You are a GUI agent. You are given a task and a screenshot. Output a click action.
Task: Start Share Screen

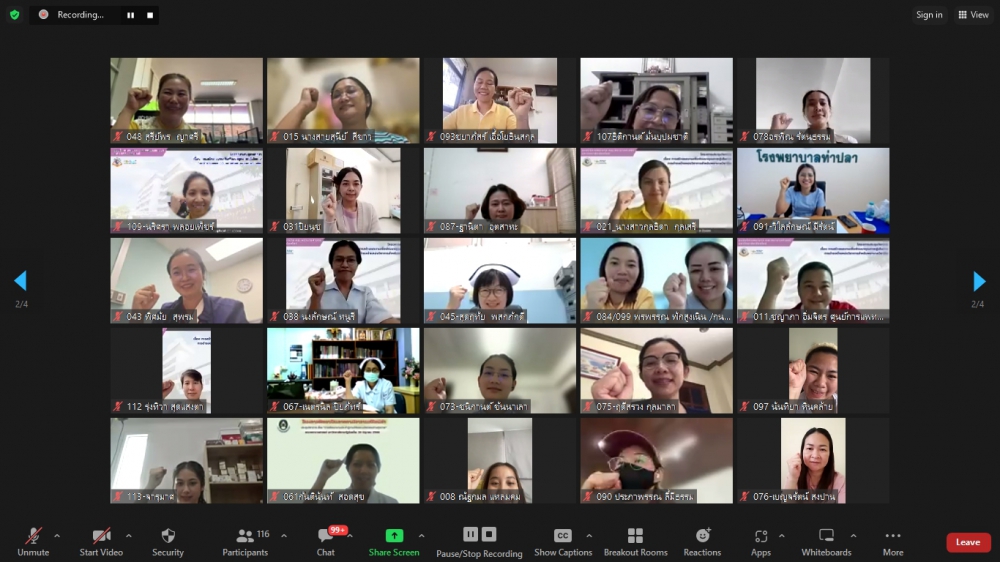pyautogui.click(x=394, y=541)
